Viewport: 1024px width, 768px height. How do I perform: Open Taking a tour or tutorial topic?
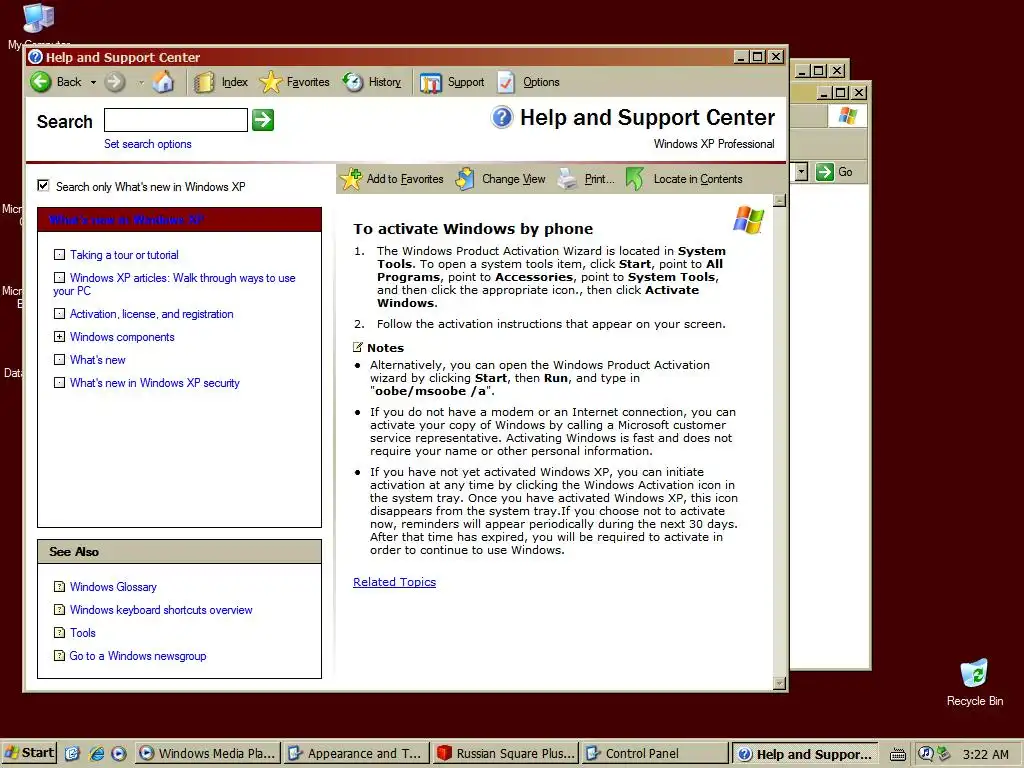tap(124, 255)
